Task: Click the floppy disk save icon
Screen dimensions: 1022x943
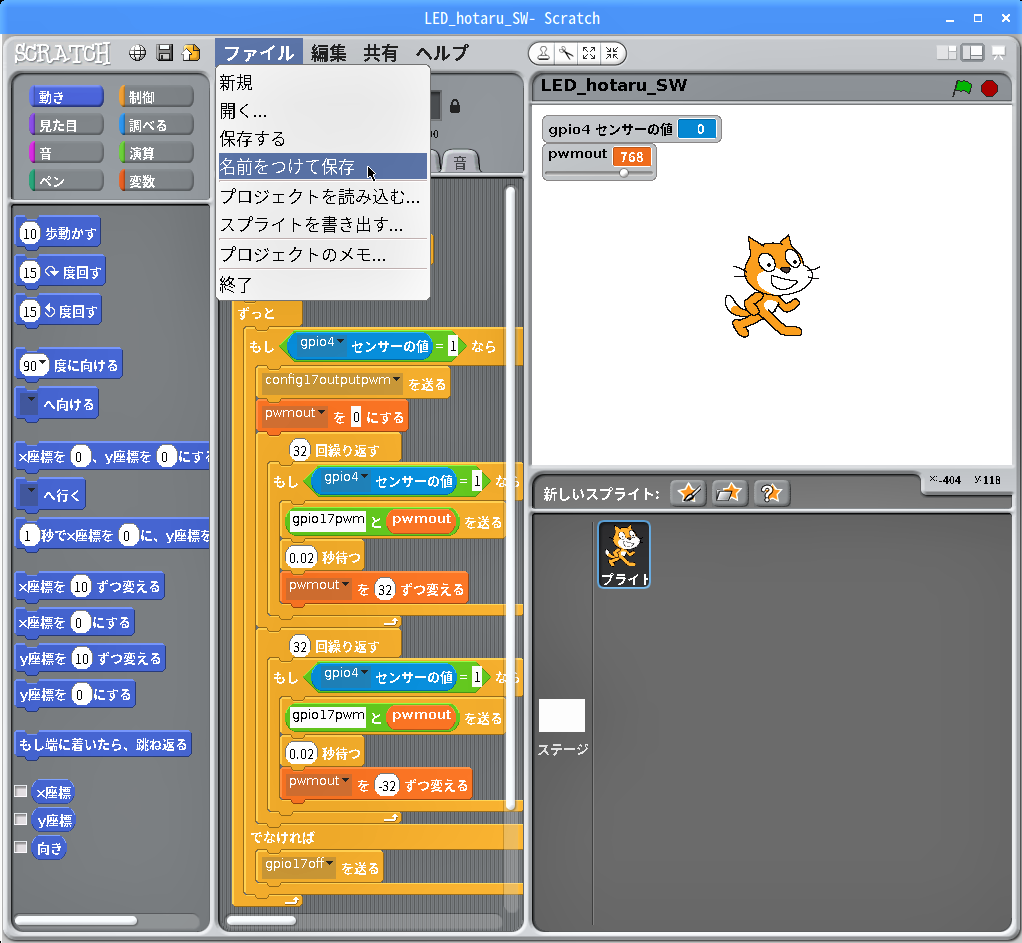Action: [x=165, y=53]
